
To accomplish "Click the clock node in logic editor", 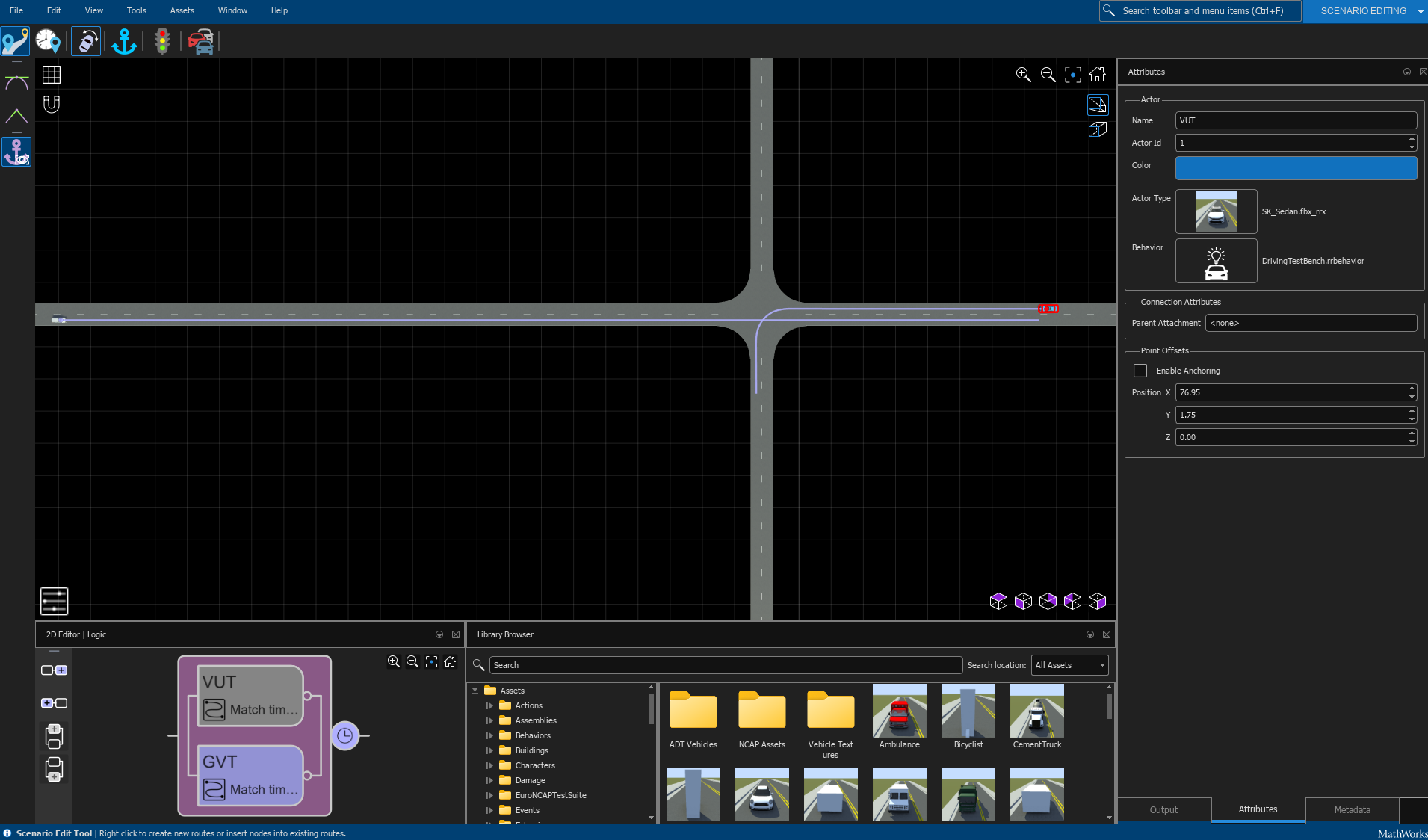I will 344,735.
